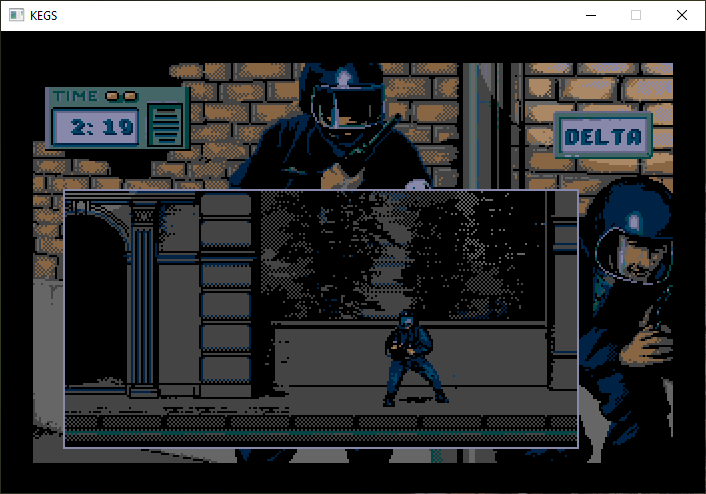706x494 pixels.
Task: Close the KEGS emulator window
Action: point(682,15)
